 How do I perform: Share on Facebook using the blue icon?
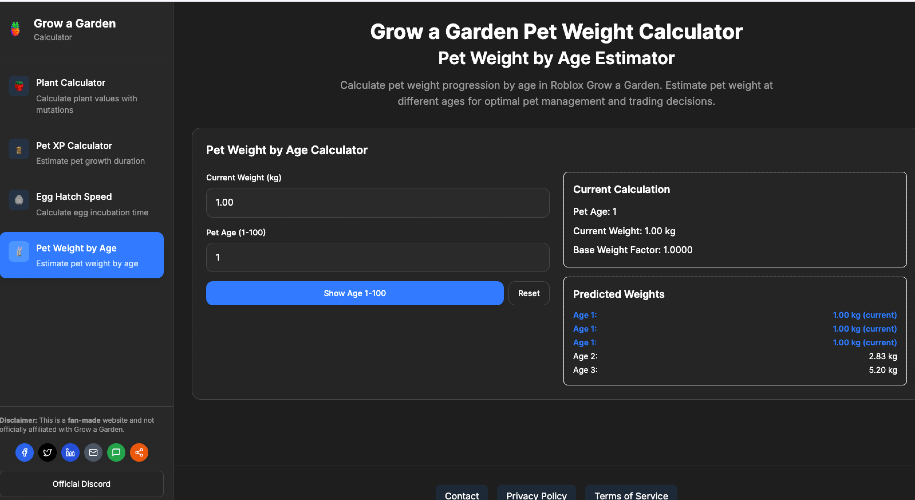25,452
